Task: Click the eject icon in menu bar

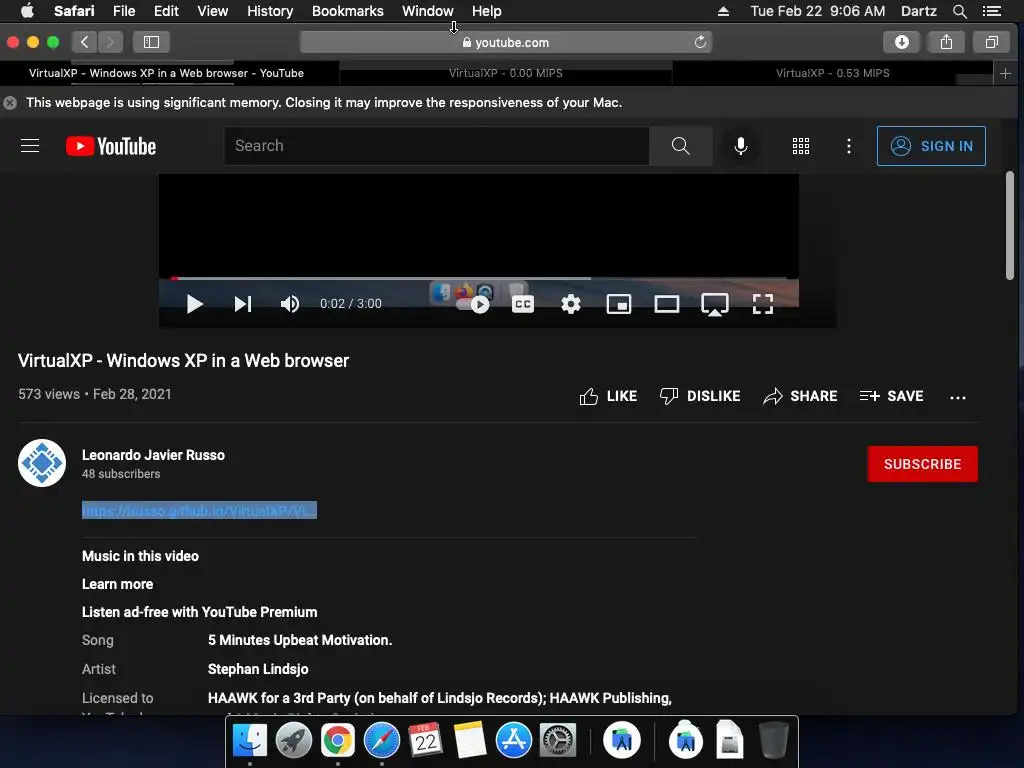Action: click(723, 11)
